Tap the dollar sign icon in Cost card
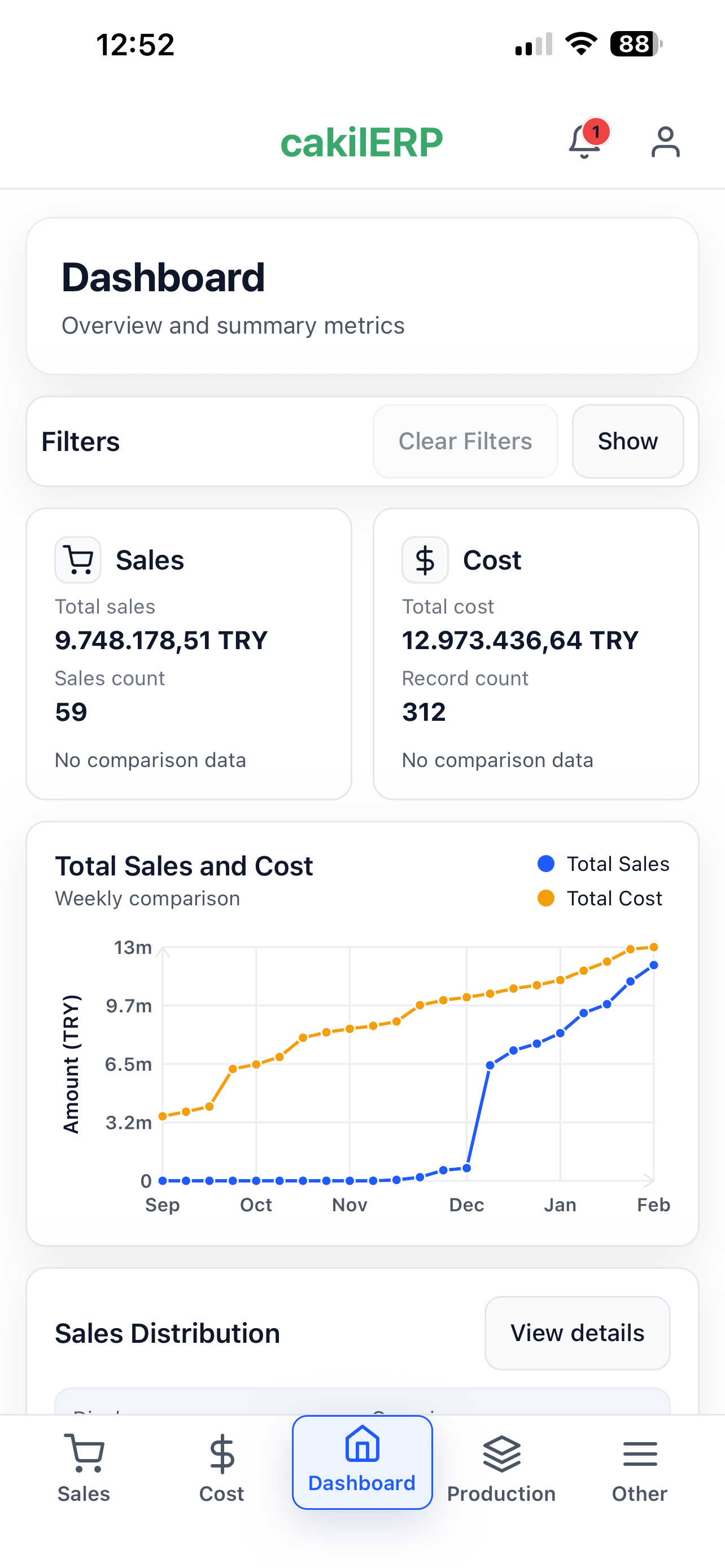This screenshot has height=1568, width=725. 425,560
